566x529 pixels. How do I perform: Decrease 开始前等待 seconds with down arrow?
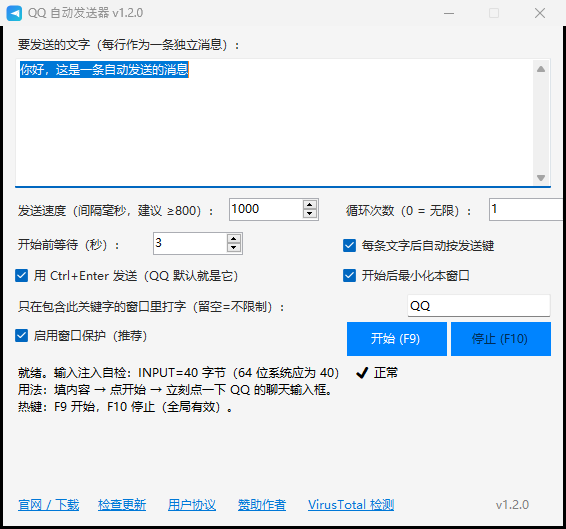234,248
